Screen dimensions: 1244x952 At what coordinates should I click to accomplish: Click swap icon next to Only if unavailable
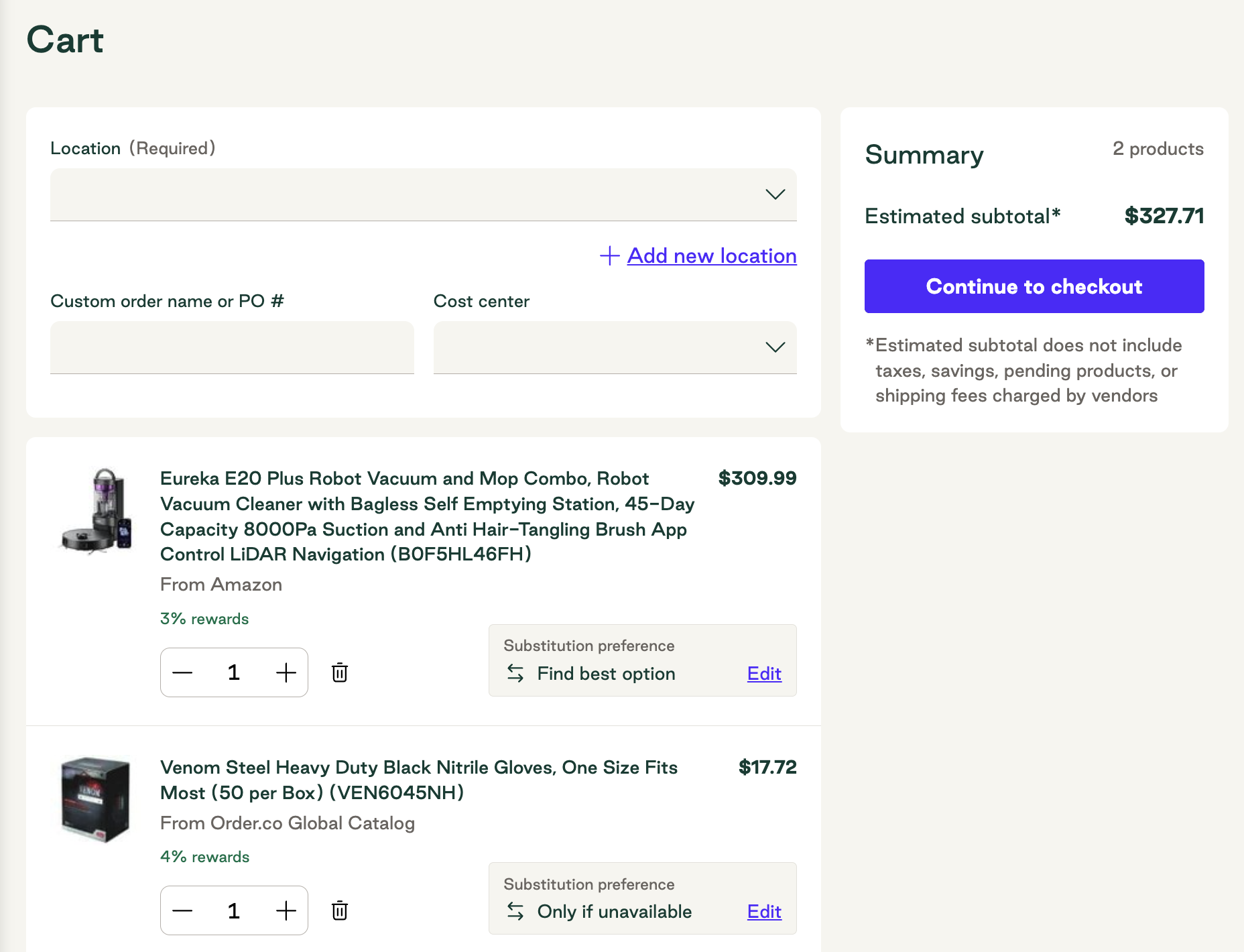[x=515, y=911]
